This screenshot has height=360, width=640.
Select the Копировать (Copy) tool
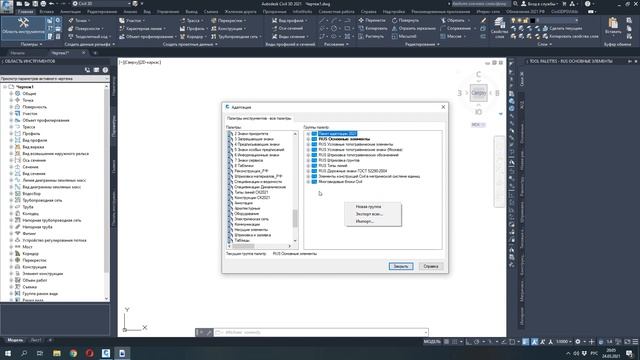coord(373,29)
